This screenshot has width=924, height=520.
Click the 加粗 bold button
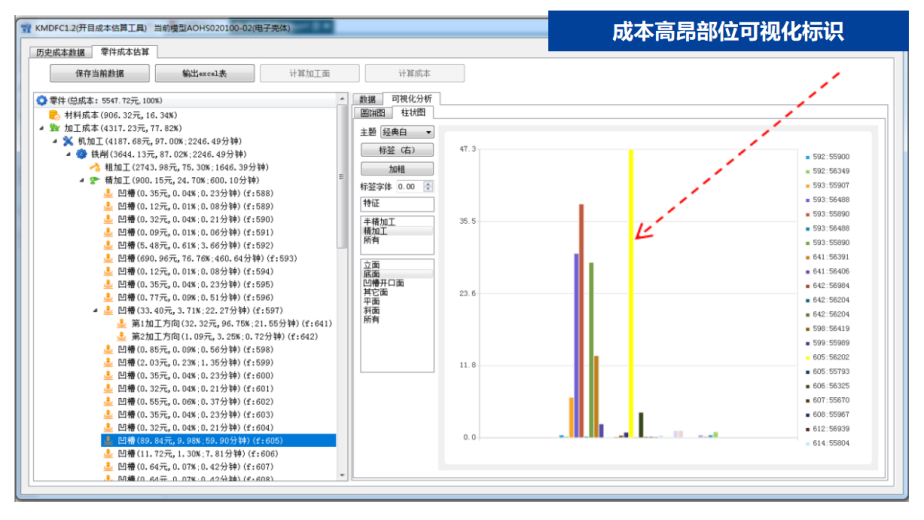[x=397, y=169]
